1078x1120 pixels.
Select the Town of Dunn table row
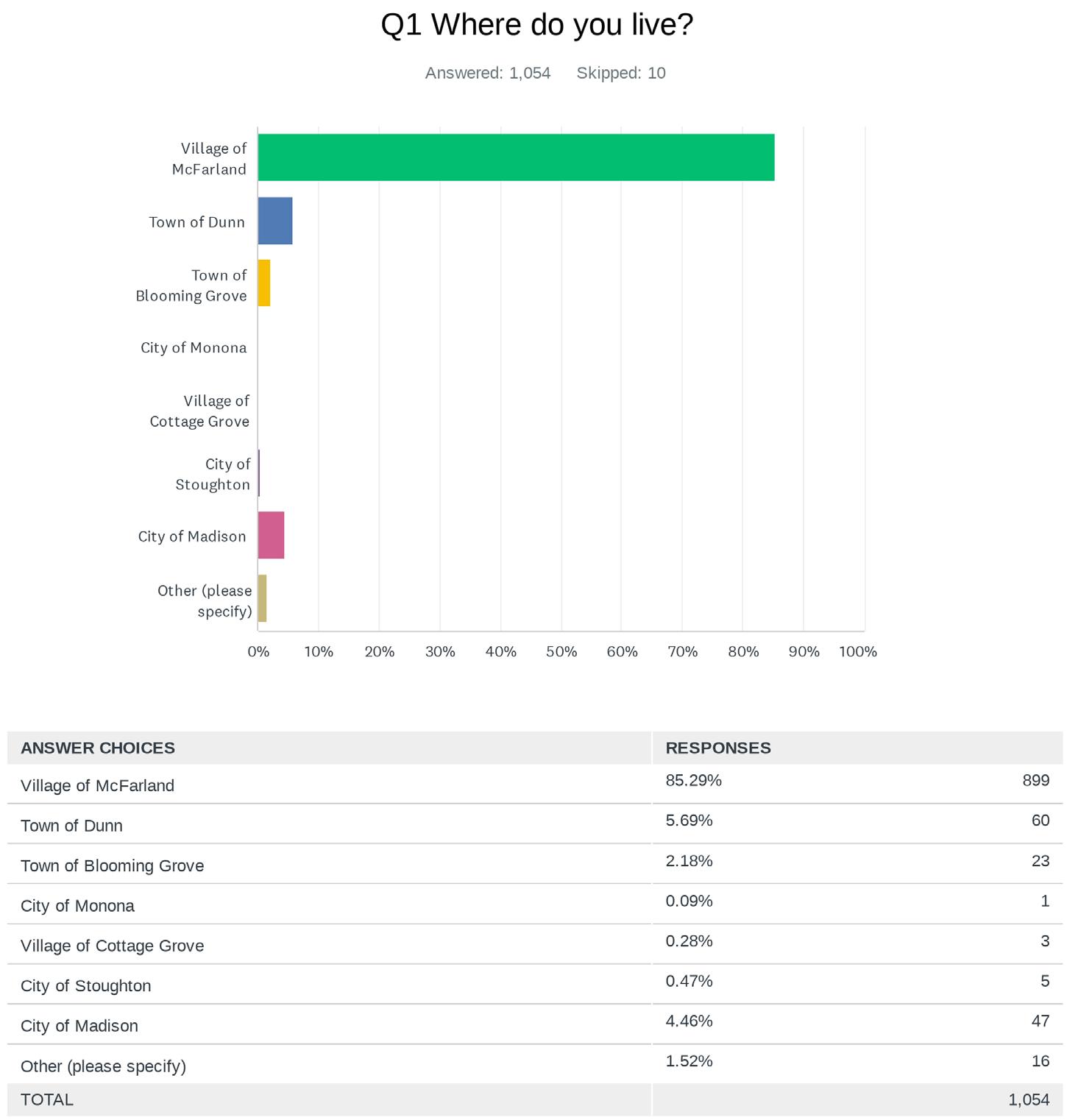(535, 824)
